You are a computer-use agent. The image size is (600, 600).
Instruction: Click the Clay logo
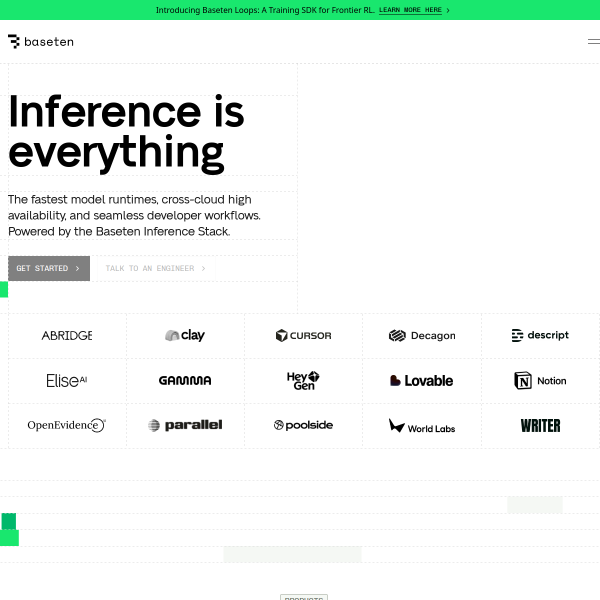coord(185,335)
